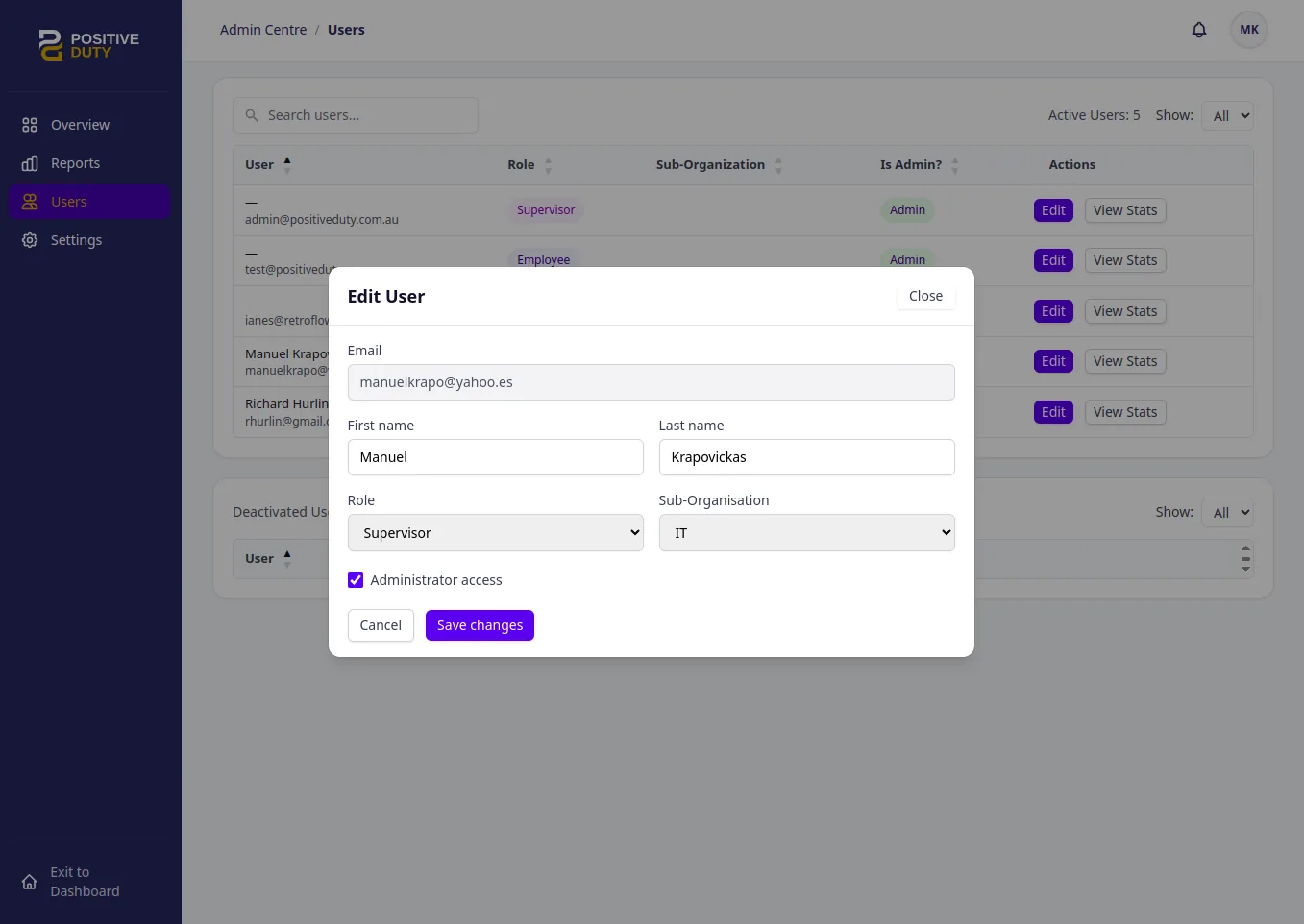Save changes to Manuel's profile

tap(480, 625)
